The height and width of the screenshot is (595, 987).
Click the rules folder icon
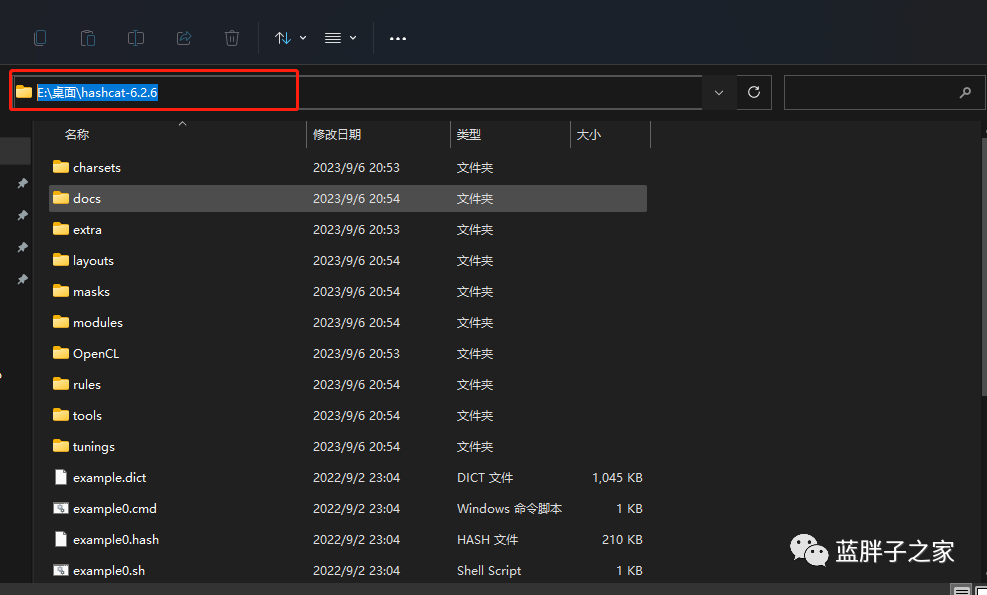tap(60, 384)
